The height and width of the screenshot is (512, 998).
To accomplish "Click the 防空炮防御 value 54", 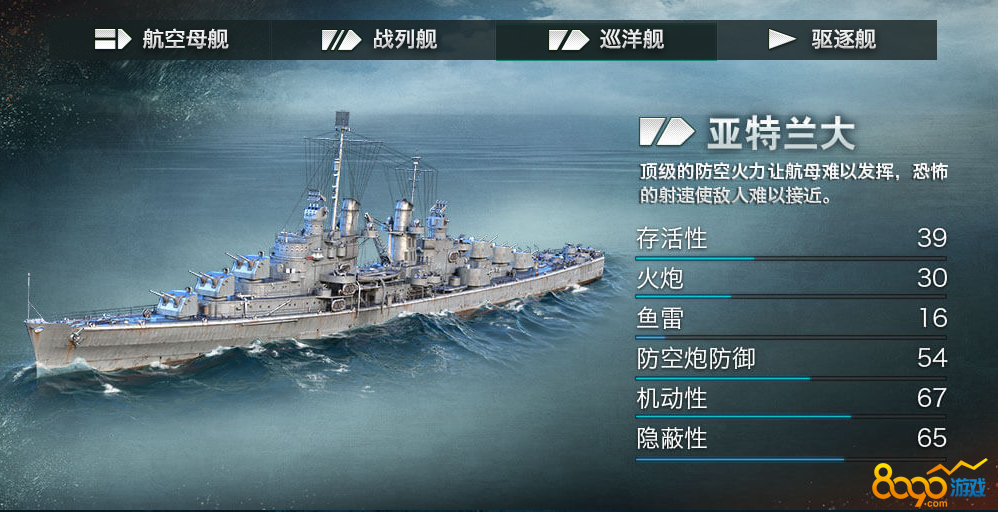I will click(932, 359).
